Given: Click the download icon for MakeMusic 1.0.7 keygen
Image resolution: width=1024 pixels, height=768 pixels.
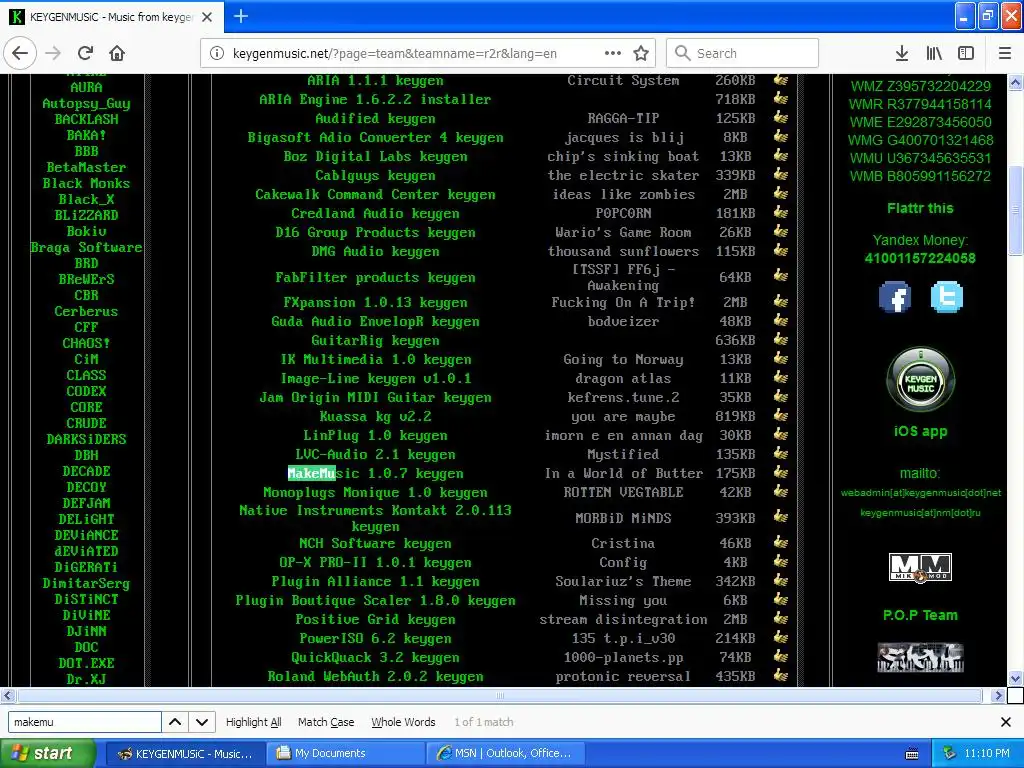Looking at the screenshot, I should [x=780, y=472].
